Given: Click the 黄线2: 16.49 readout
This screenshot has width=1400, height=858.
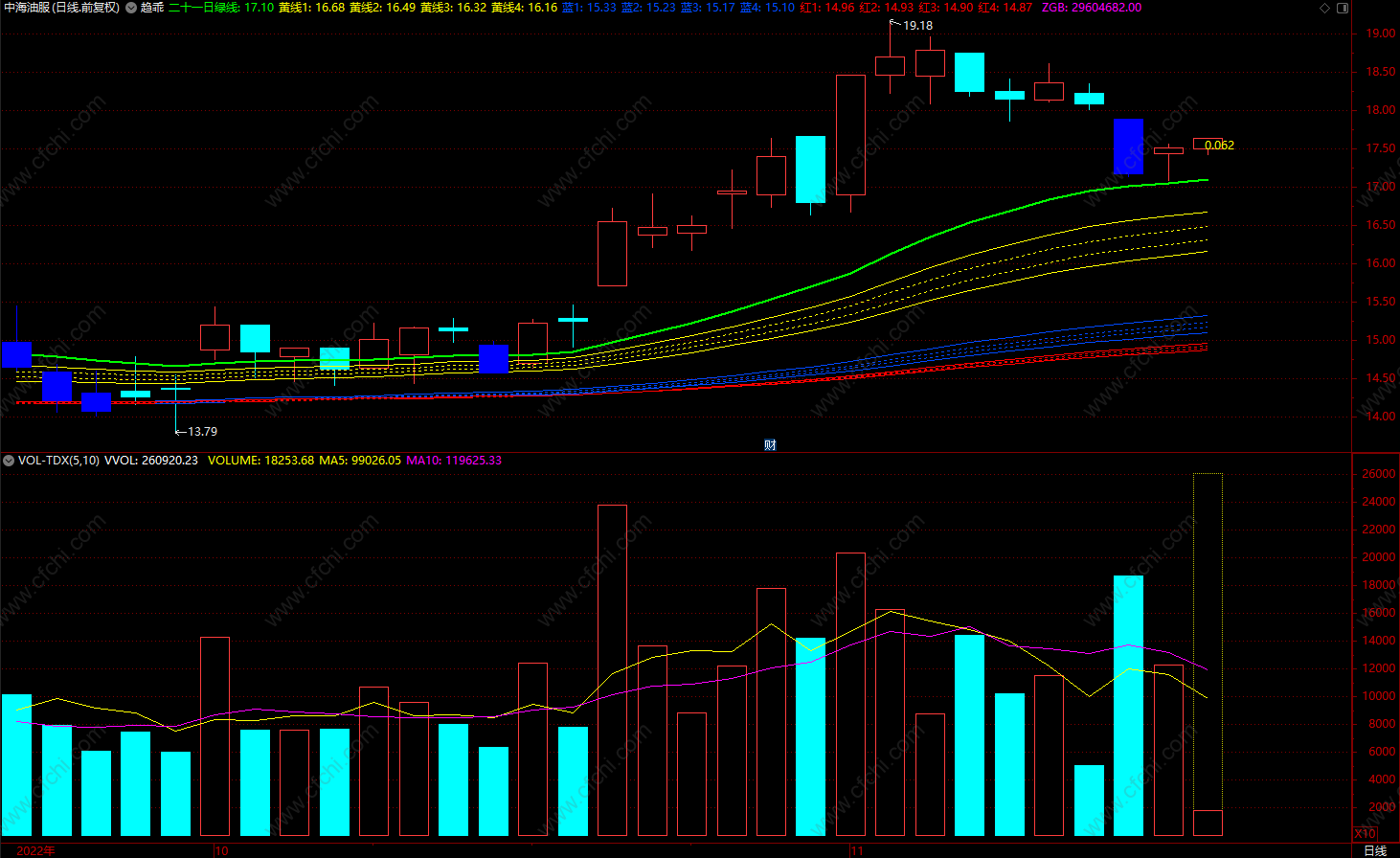Looking at the screenshot, I should (382, 8).
